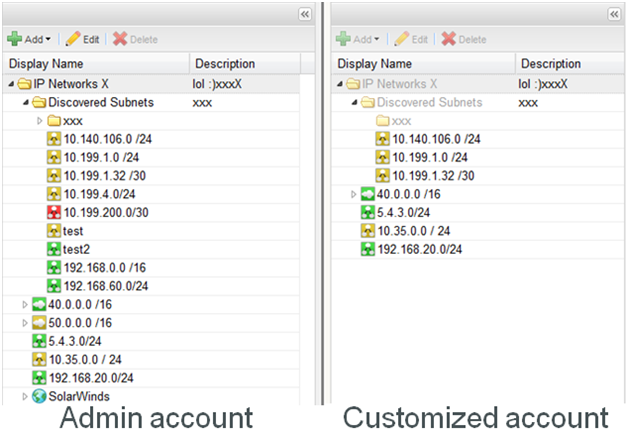This screenshot has height=435, width=628.
Task: Click Add button in Admin account panel
Action: [x=29, y=39]
